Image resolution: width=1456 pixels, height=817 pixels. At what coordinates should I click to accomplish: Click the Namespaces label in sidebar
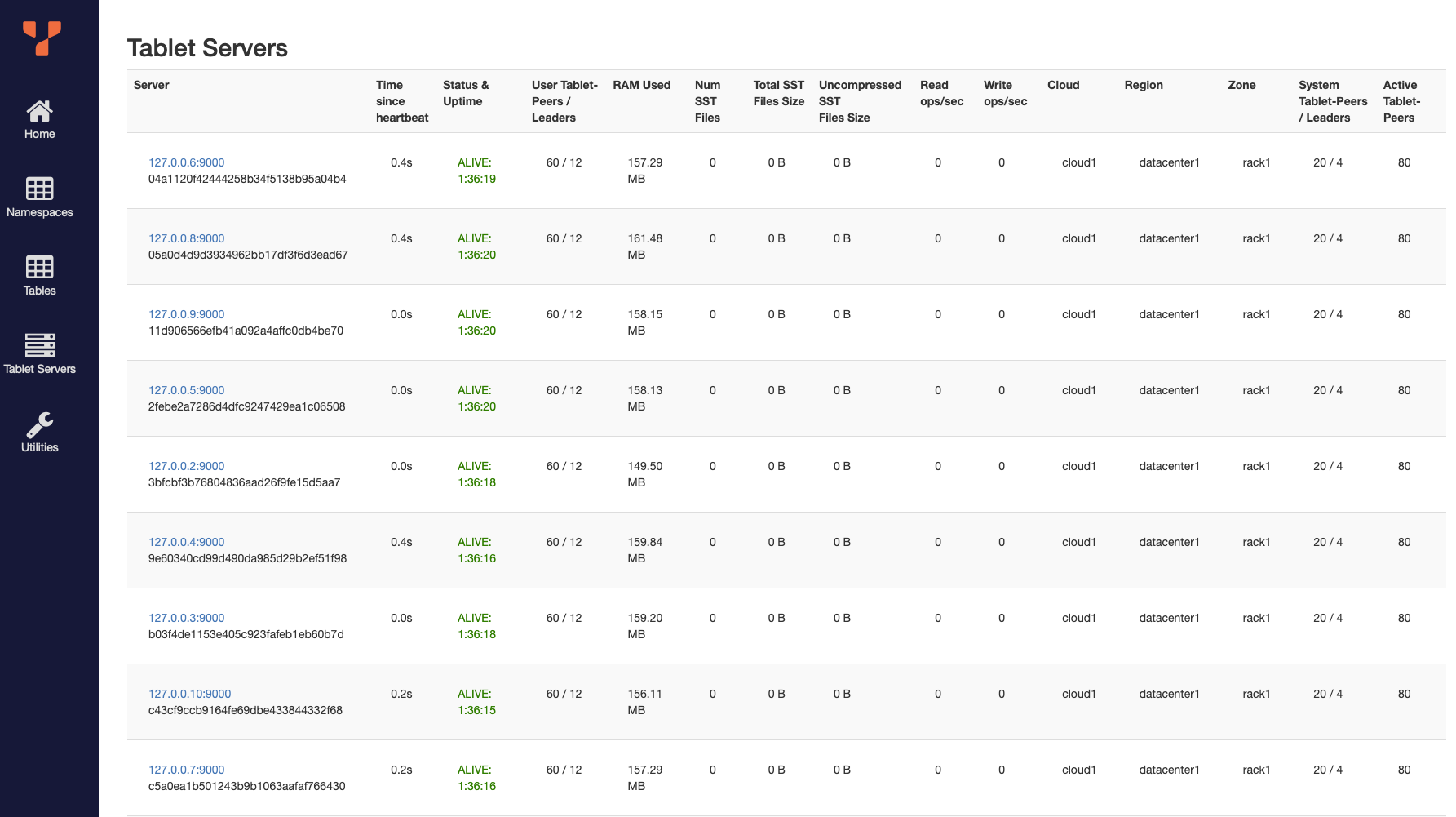(x=39, y=212)
